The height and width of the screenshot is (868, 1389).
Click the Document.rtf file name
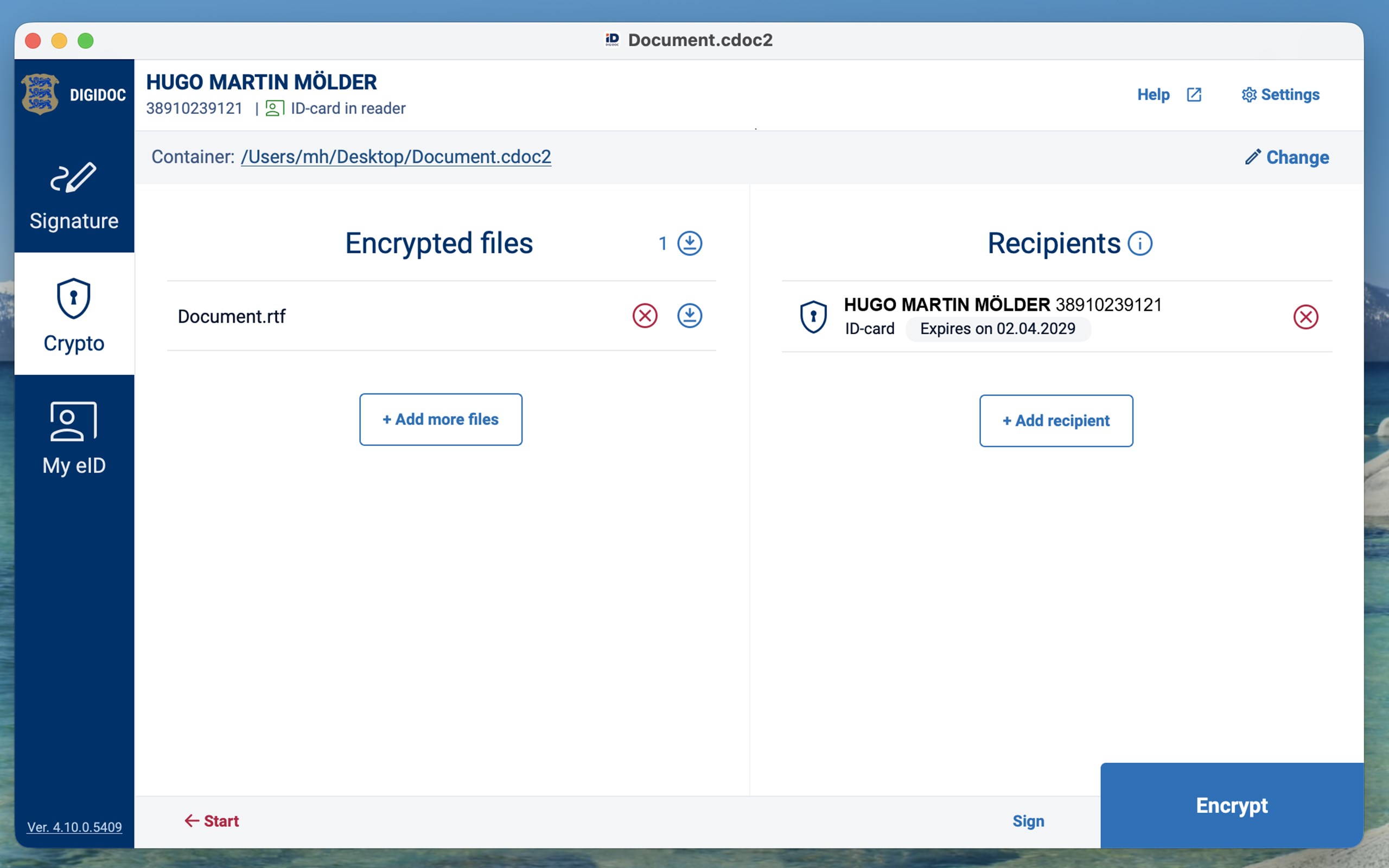232,316
